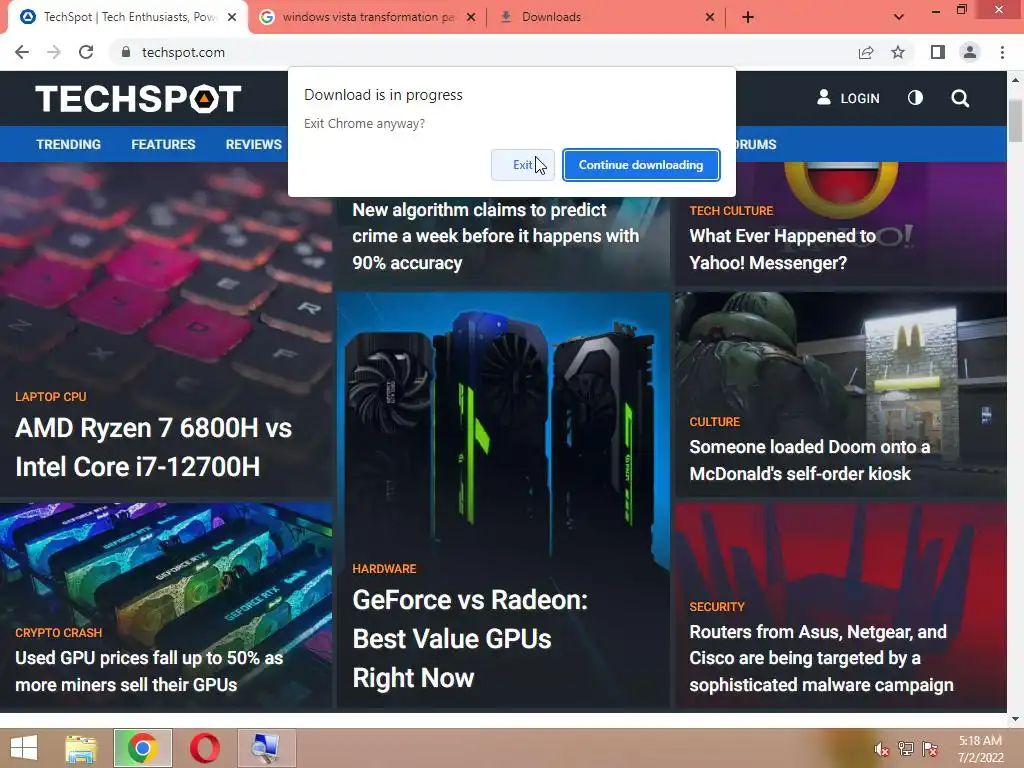Click Chrome taskbar icon
The height and width of the screenshot is (768, 1024).
tap(142, 748)
